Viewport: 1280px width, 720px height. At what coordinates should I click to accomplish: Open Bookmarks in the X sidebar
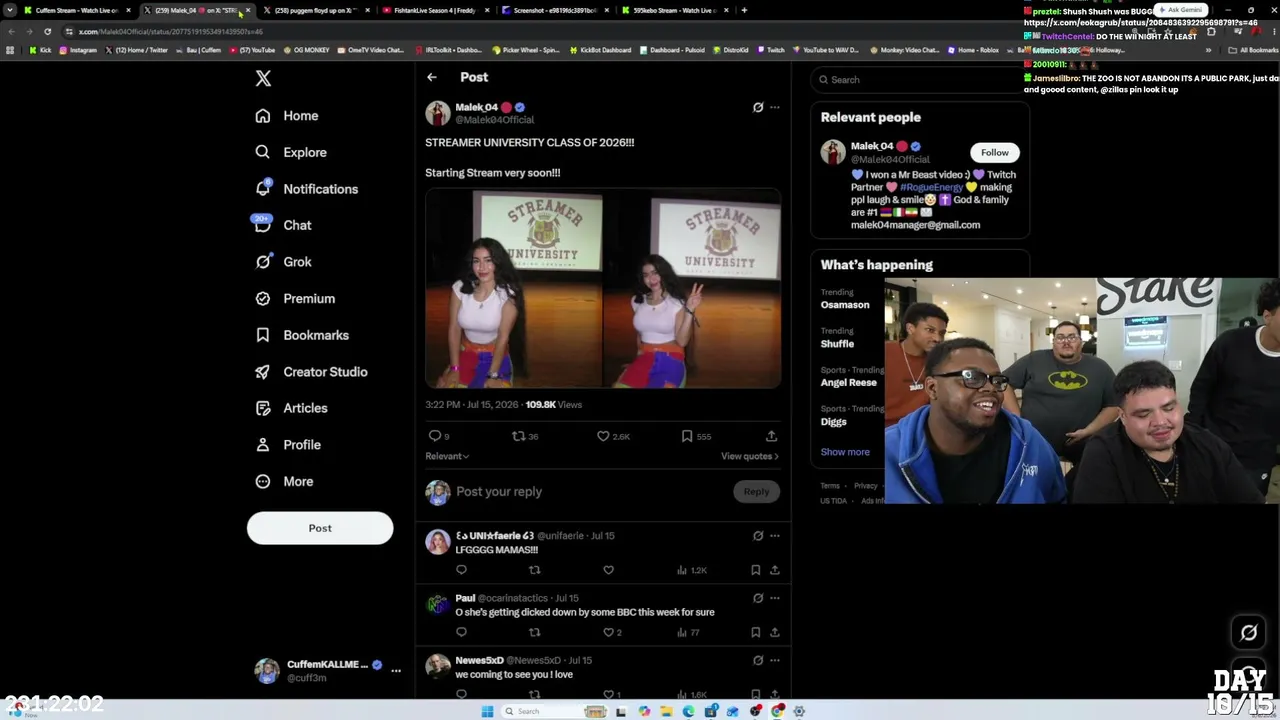(x=302, y=335)
